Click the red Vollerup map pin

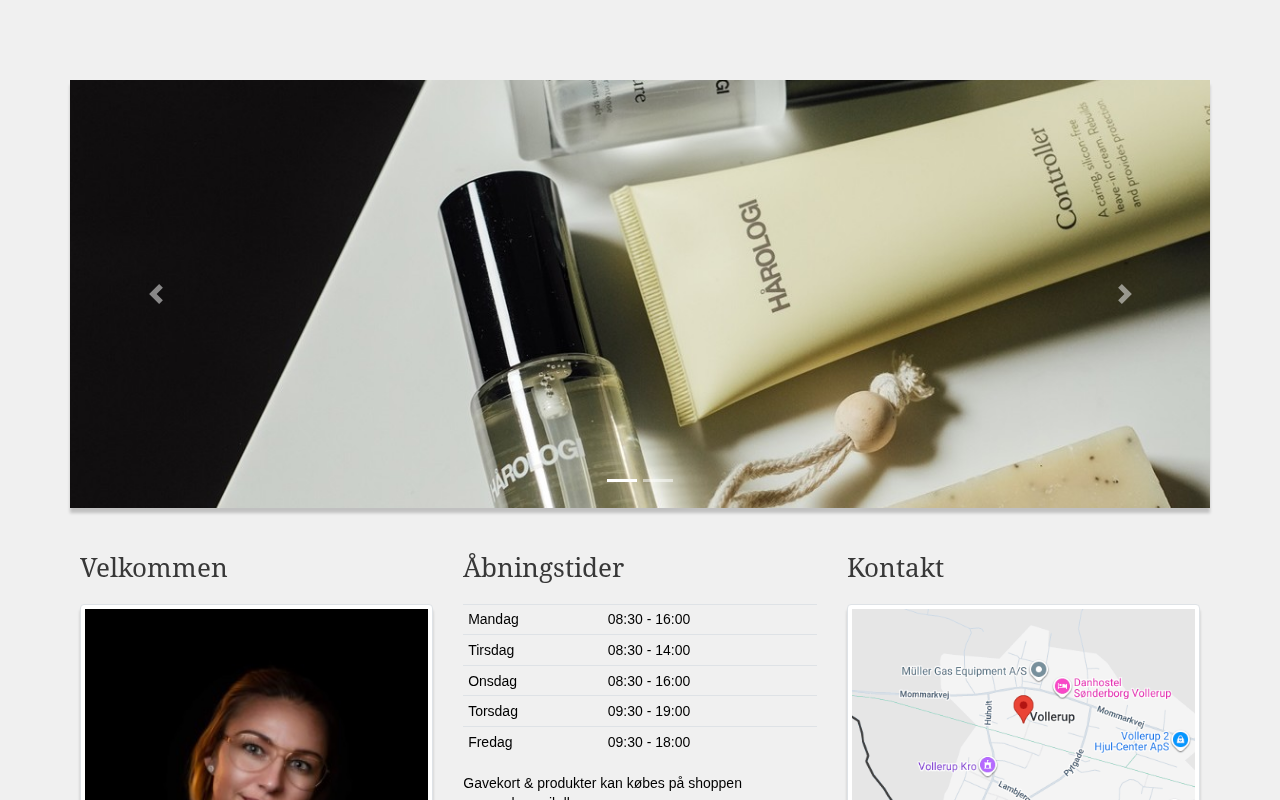1023,708
